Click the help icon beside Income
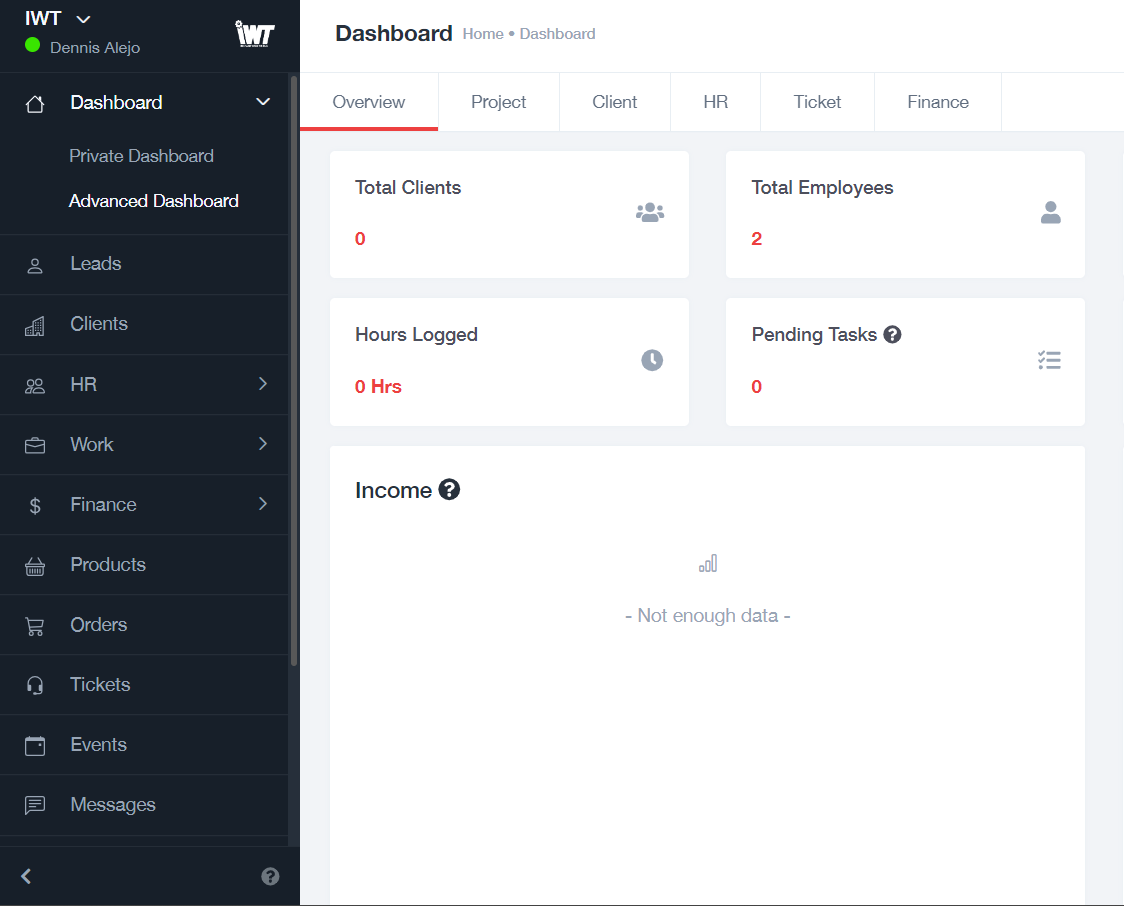The width and height of the screenshot is (1124, 906). coord(450,490)
